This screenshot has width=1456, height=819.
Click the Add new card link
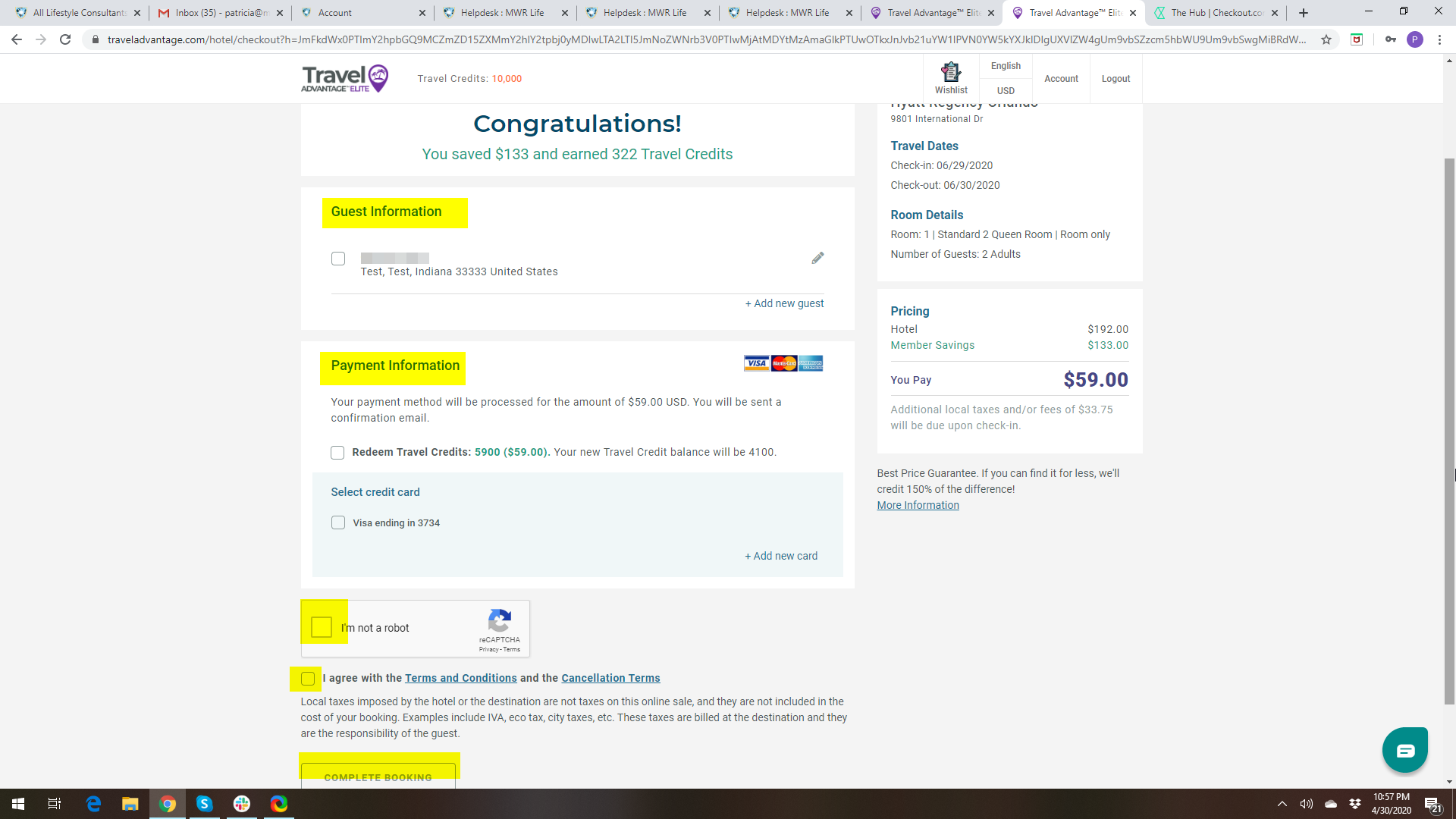click(x=781, y=556)
